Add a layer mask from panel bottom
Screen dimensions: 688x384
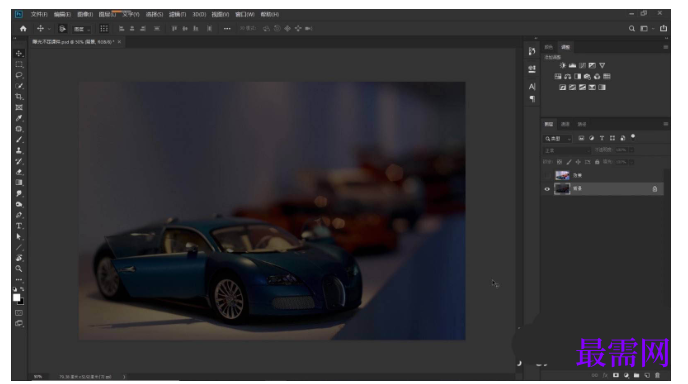[616, 375]
